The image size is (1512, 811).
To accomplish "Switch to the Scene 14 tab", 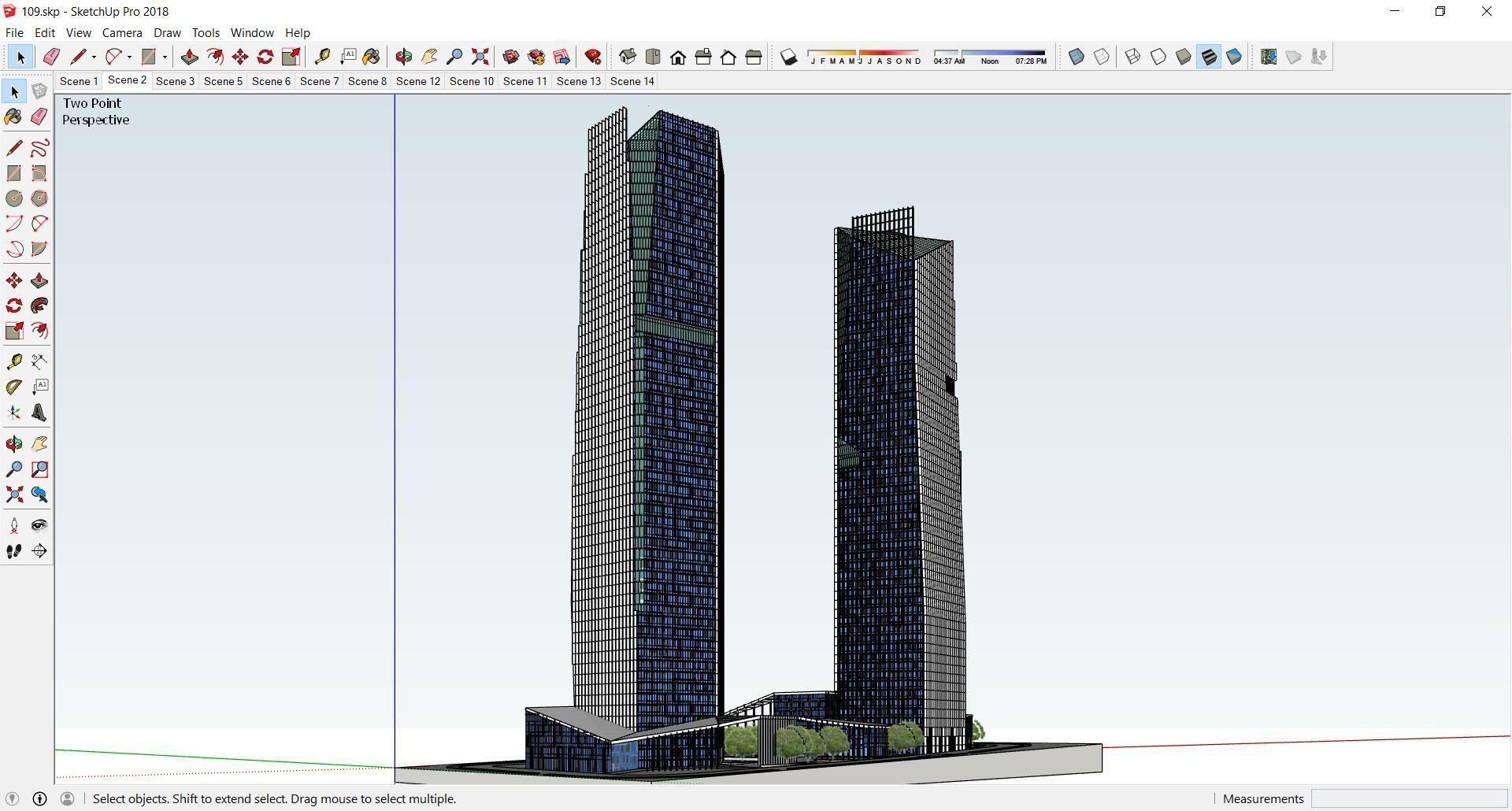I will click(632, 81).
